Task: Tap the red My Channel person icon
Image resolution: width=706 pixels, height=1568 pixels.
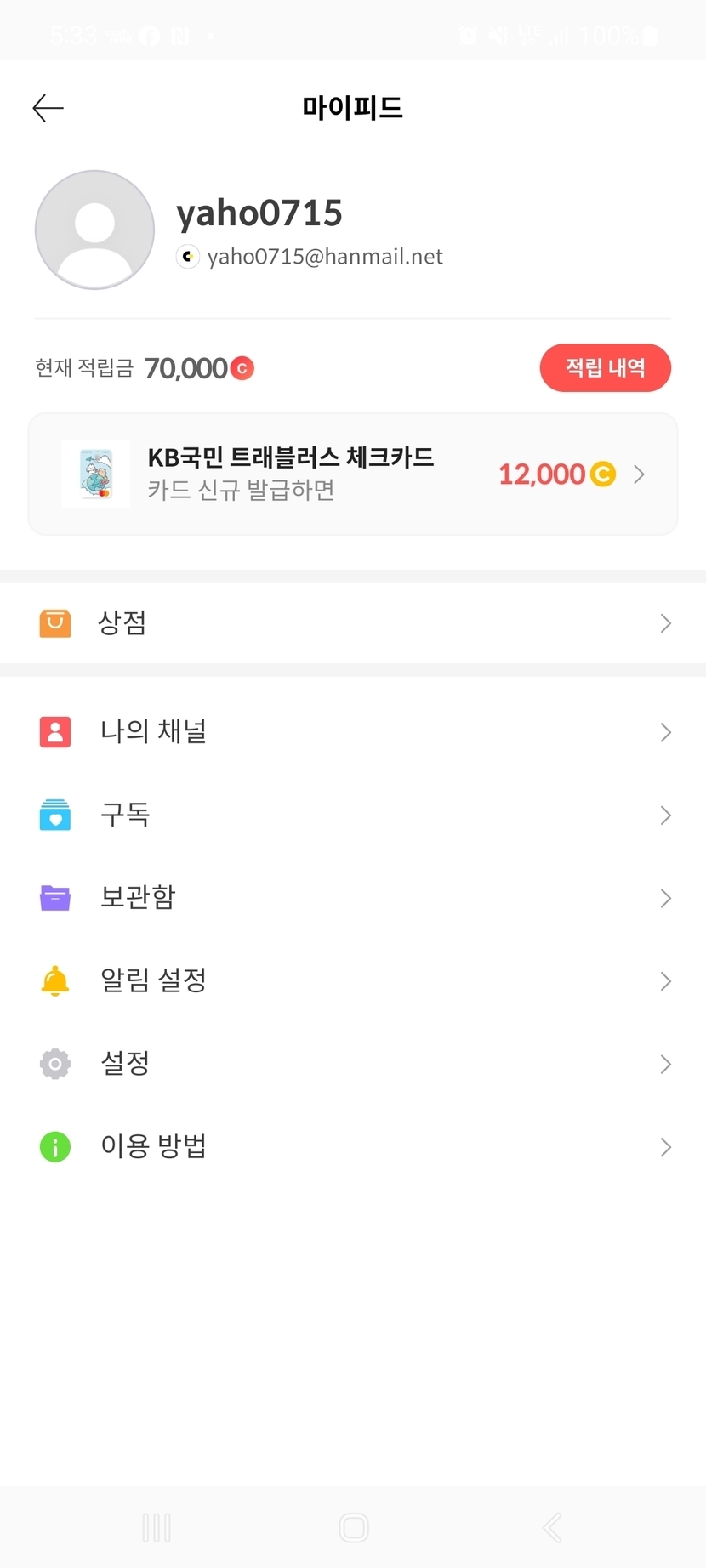Action: pos(55,731)
